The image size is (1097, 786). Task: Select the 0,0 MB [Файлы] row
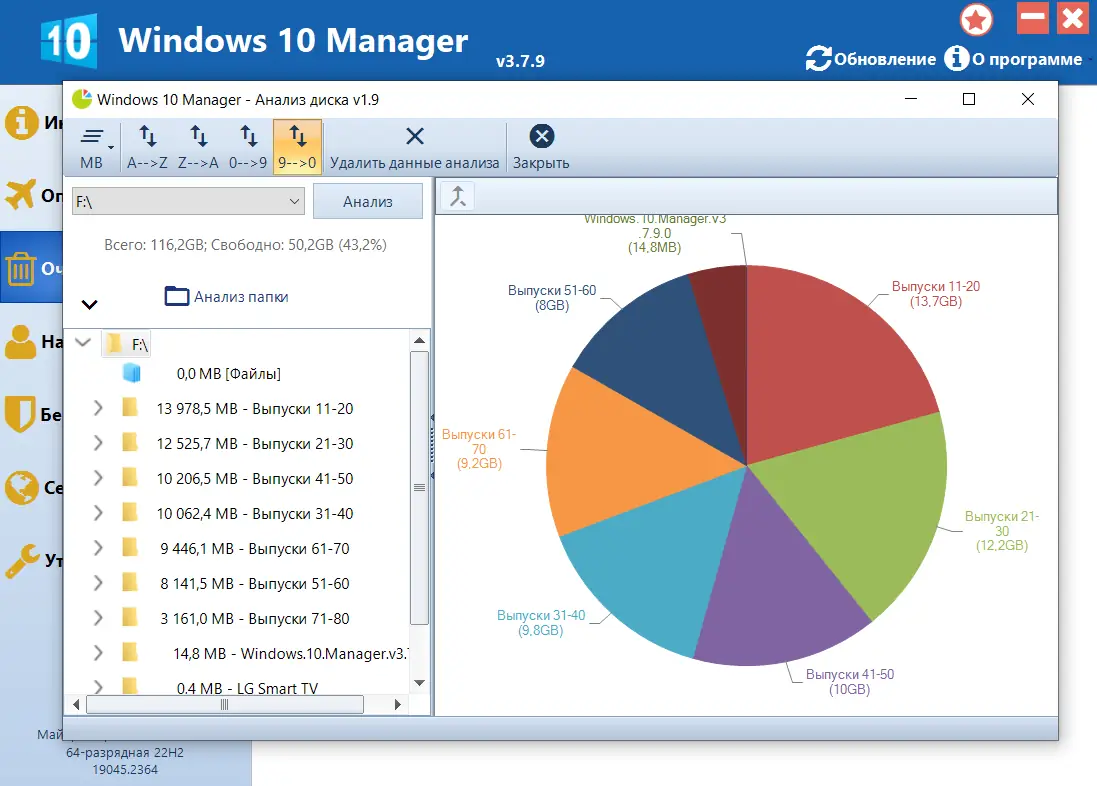[229, 374]
